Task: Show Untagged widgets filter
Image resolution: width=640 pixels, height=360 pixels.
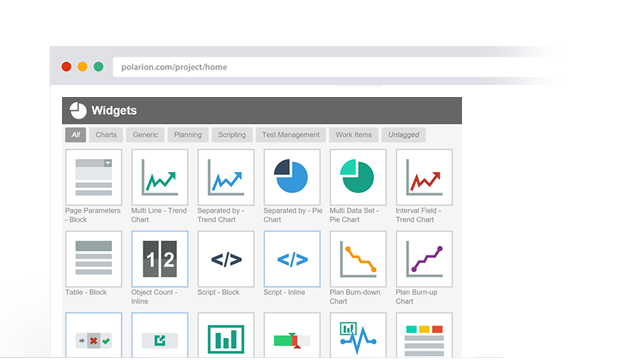Action: [x=404, y=135]
